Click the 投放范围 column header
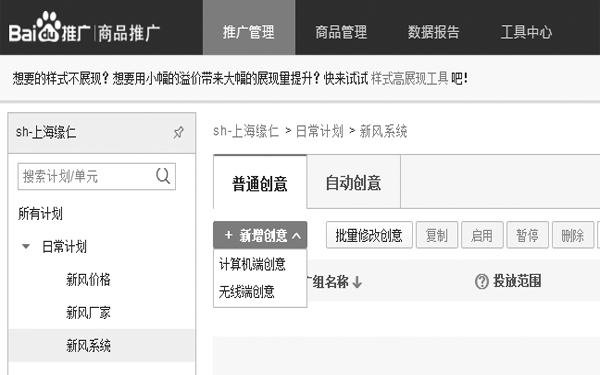Viewport: 600px width, 375px height. tap(517, 281)
